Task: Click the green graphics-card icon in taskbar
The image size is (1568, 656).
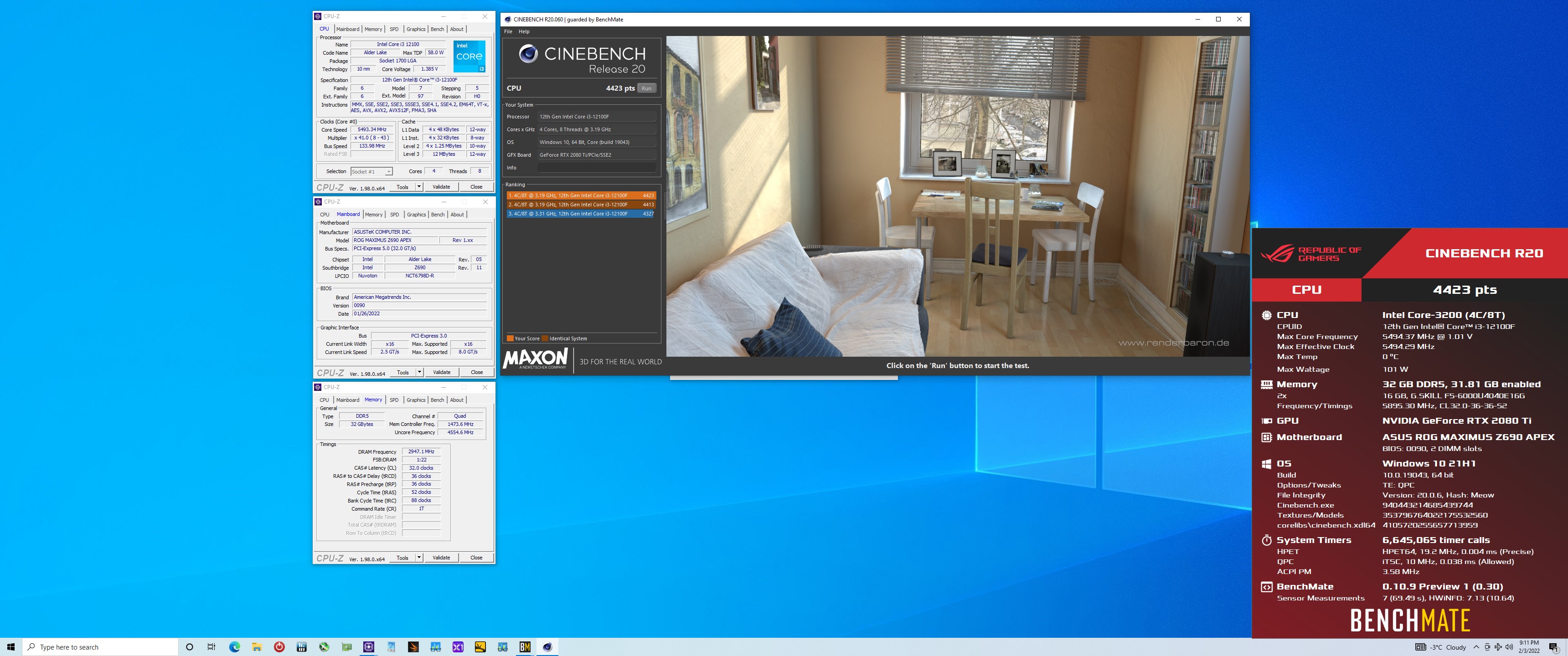Action: 346,647
